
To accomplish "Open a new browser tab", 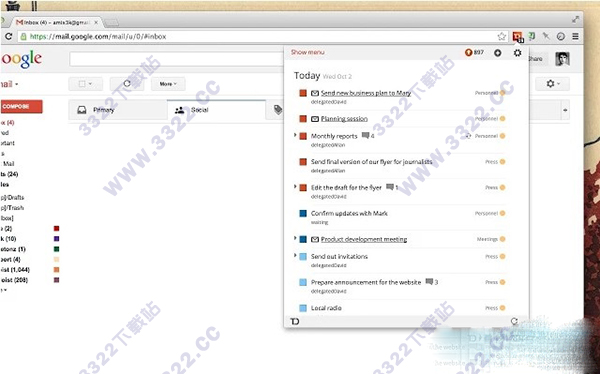I will click(111, 23).
